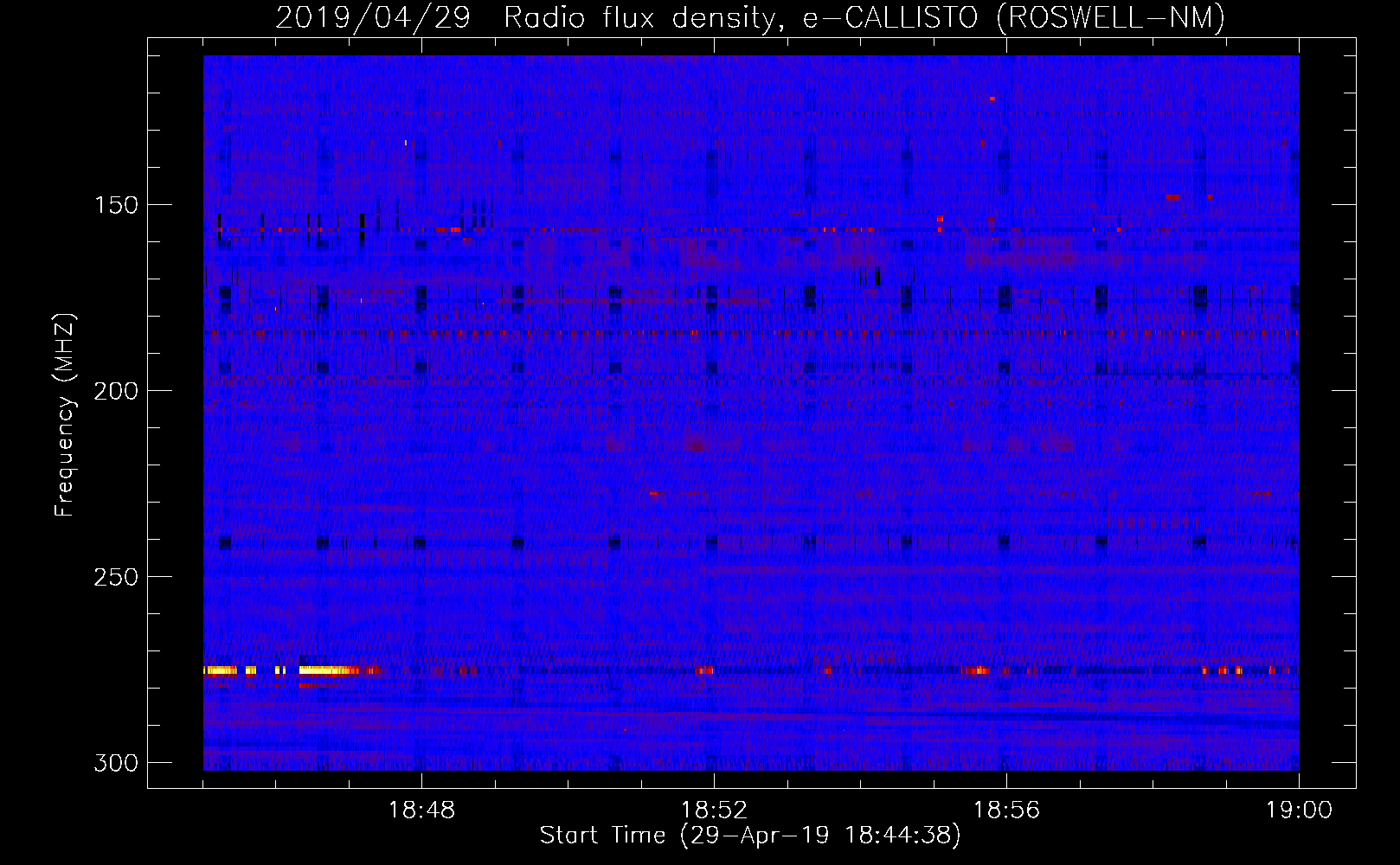Screen dimensions: 1400x865
Task: Click the 'Start Time (29-Apr-19 18:44:38)' axis label
Action: coord(750,836)
